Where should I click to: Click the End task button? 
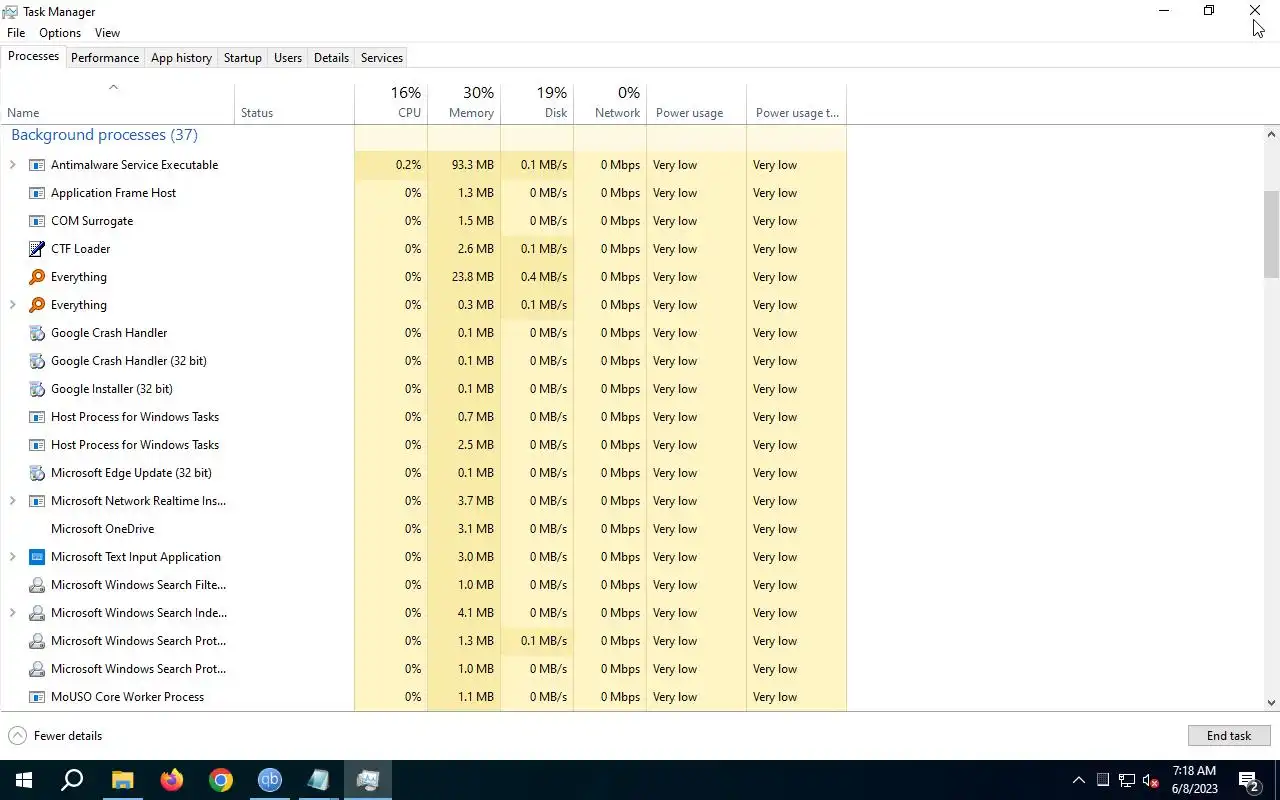point(1229,736)
